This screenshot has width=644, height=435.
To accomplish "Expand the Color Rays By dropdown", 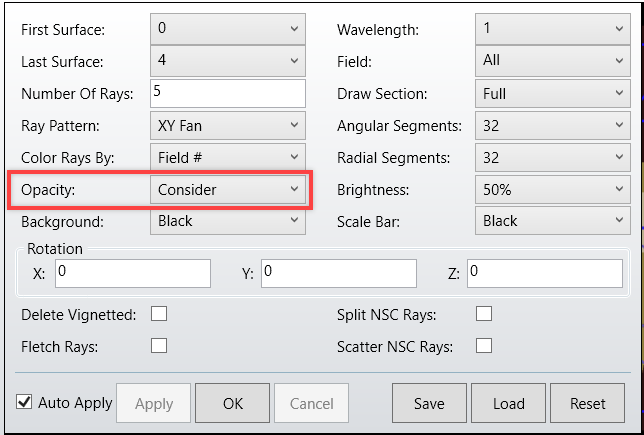I will [x=227, y=157].
